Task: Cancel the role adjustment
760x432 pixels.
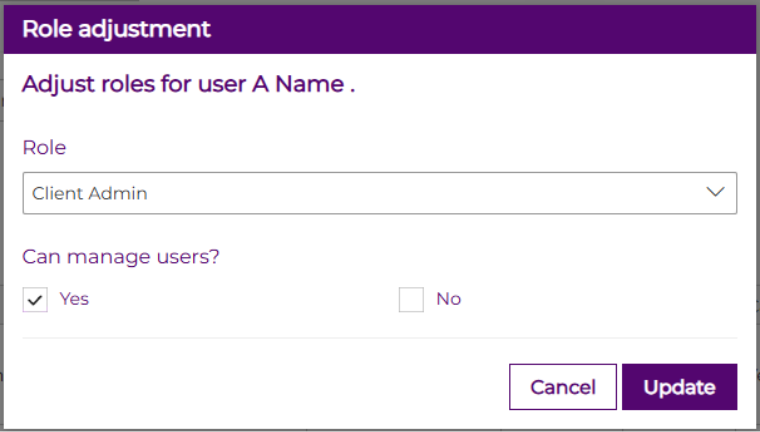Action: pyautogui.click(x=563, y=387)
